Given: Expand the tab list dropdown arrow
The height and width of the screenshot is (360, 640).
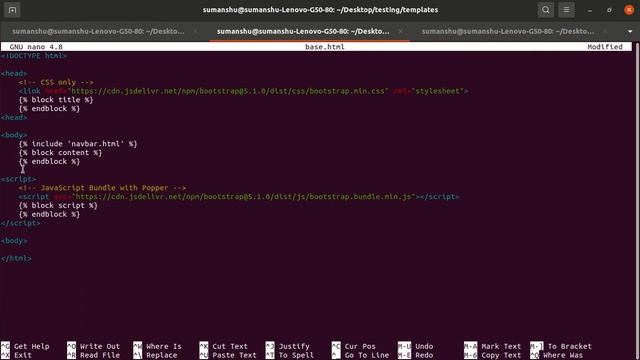Looking at the screenshot, I should tap(630, 31).
